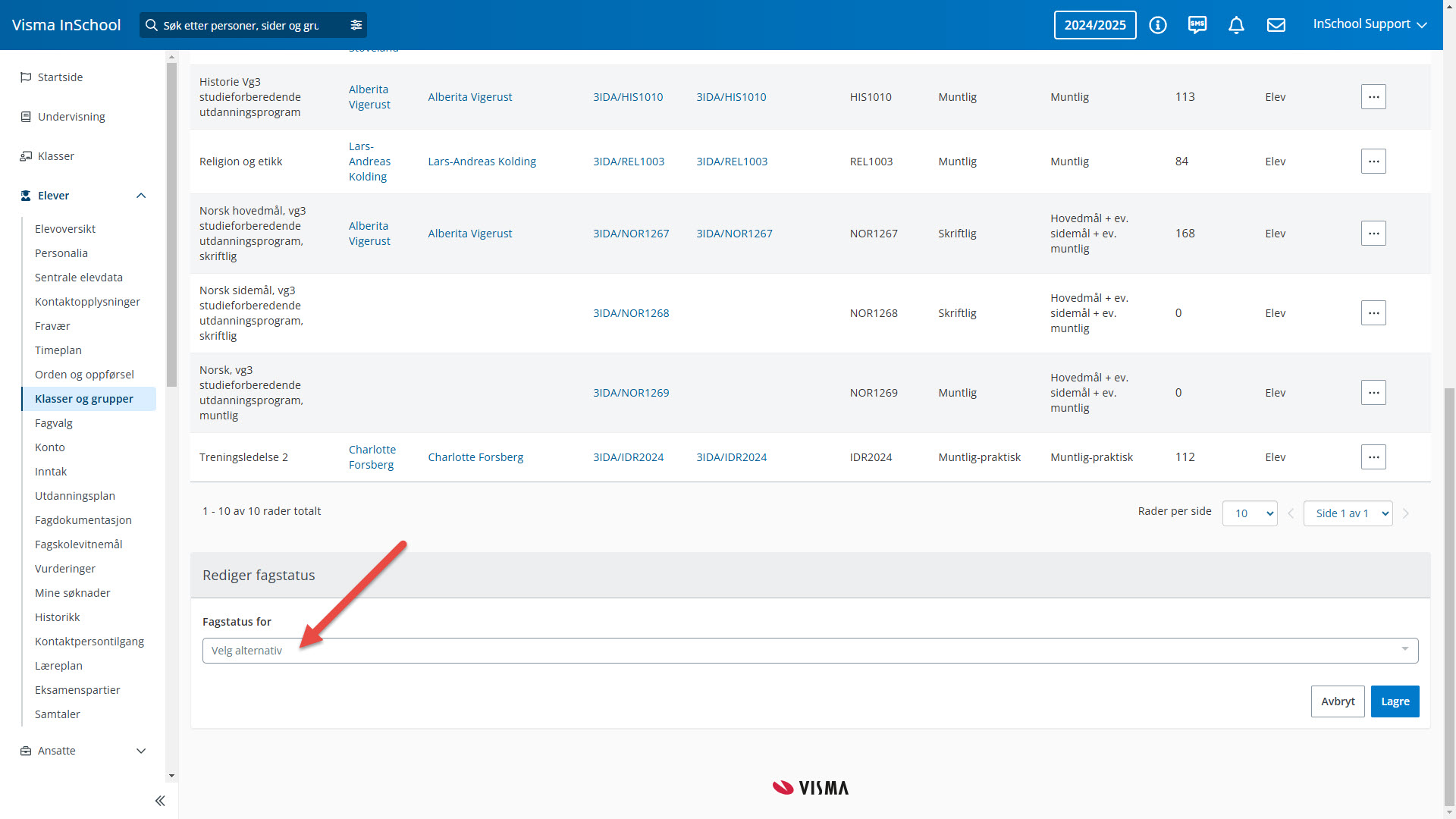
Task: Open Rader per side dropdown
Action: click(x=1249, y=513)
